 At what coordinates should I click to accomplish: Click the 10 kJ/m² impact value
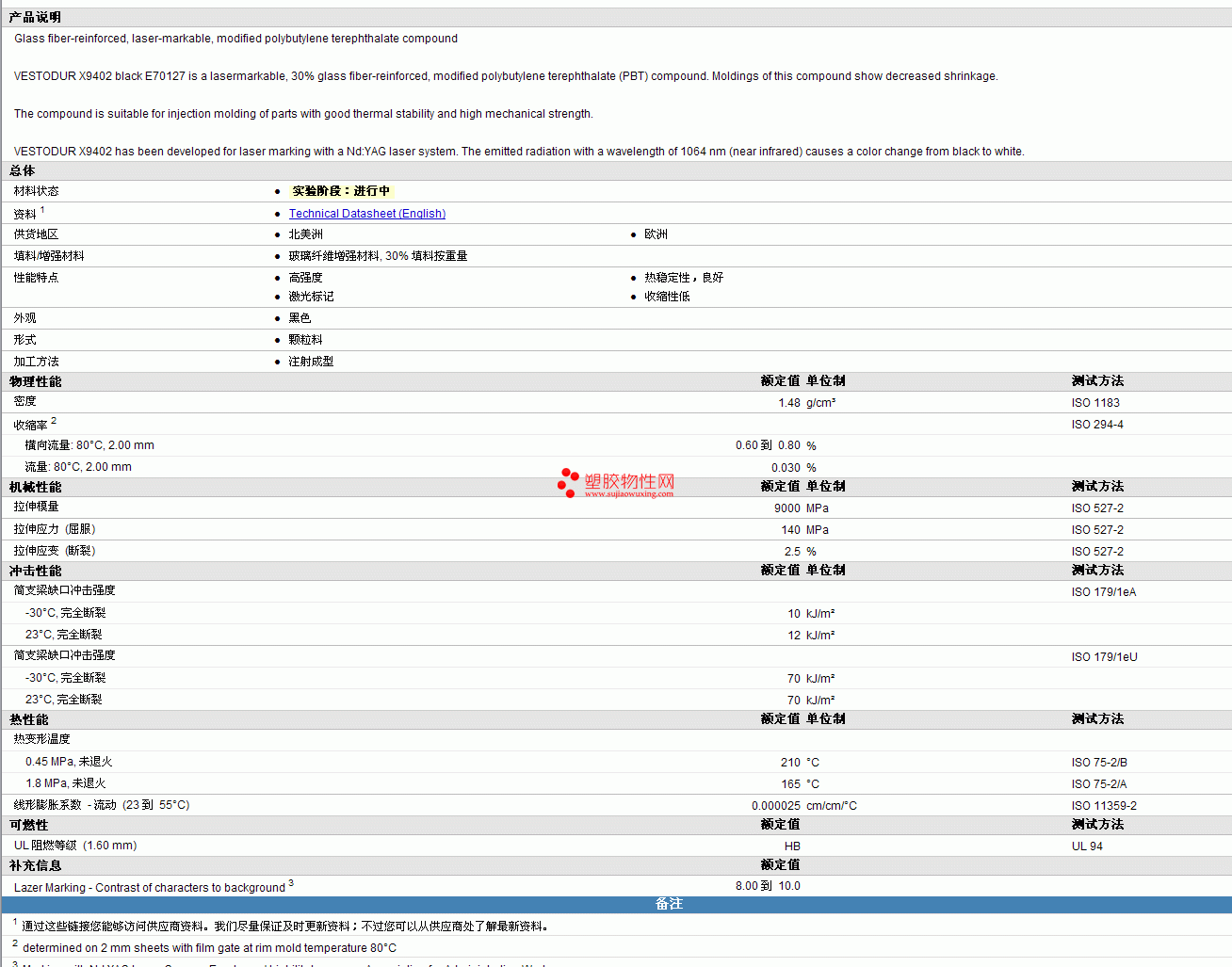coord(811,614)
